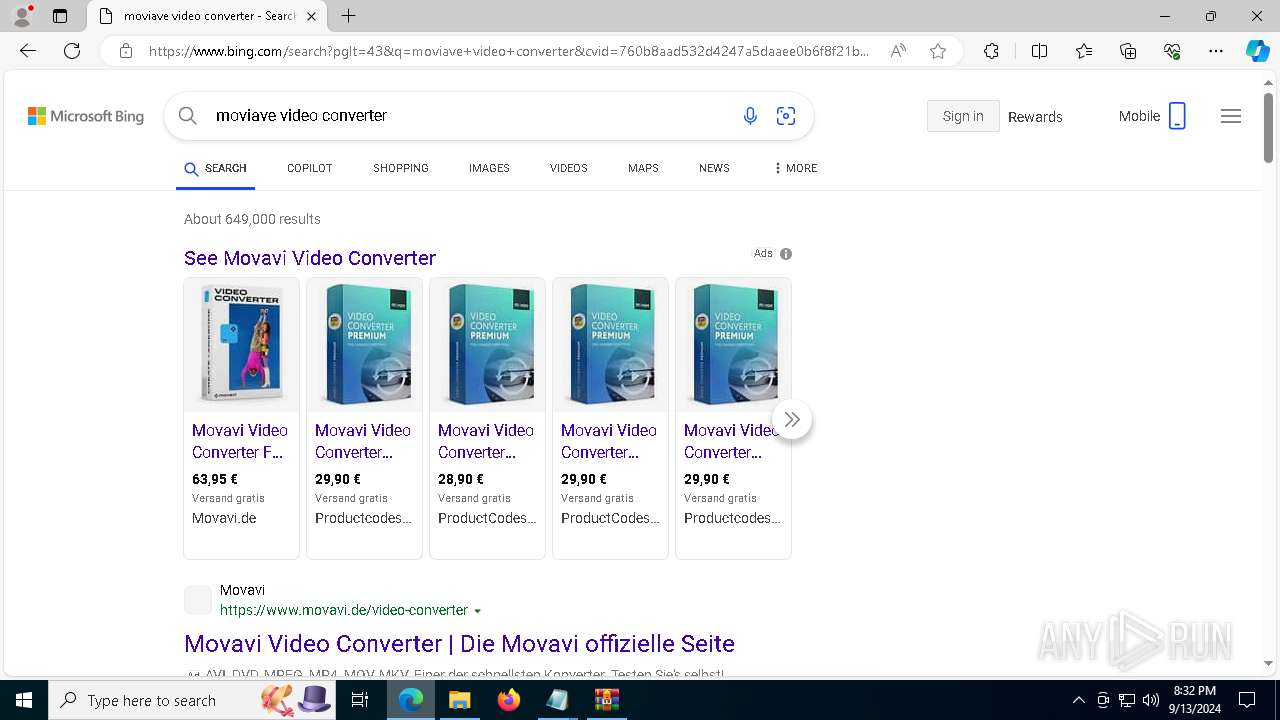Screen dimensions: 1280x720
Task: Refresh the page with reload icon
Action: point(72,51)
